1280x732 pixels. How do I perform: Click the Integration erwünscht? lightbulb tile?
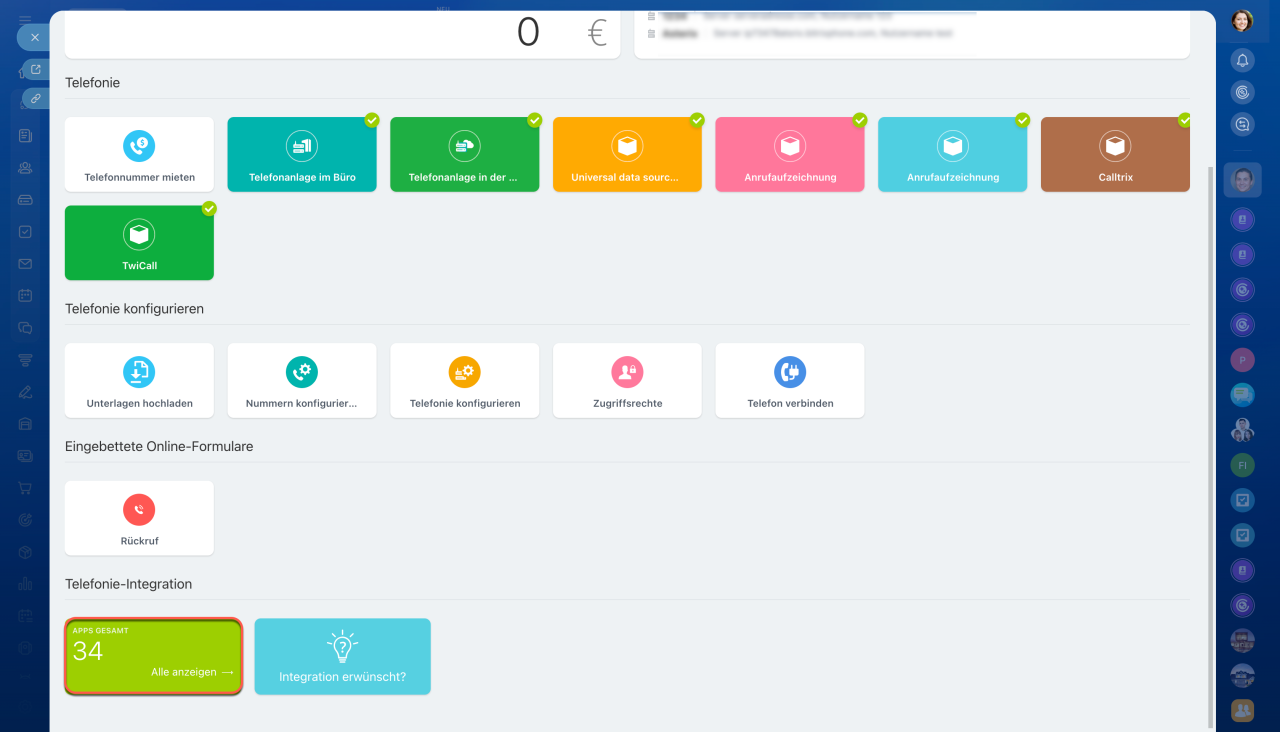click(x=343, y=656)
